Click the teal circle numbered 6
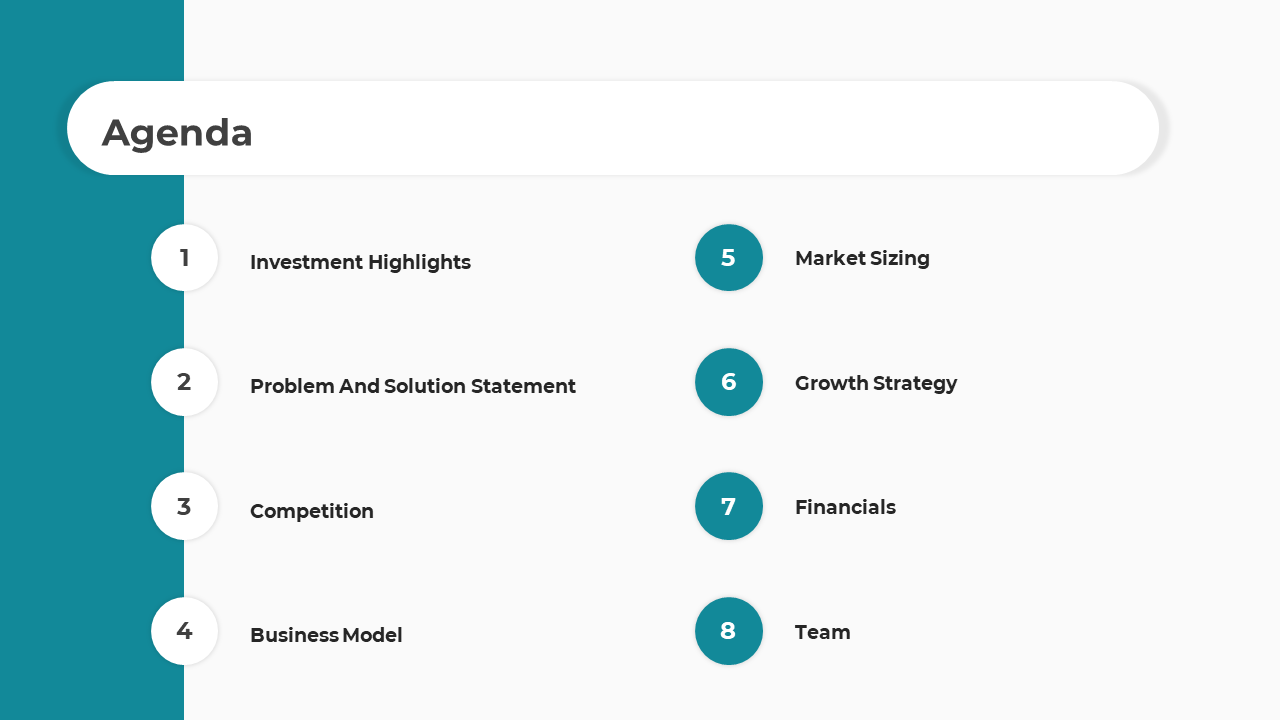The width and height of the screenshot is (1280, 720). coord(729,382)
